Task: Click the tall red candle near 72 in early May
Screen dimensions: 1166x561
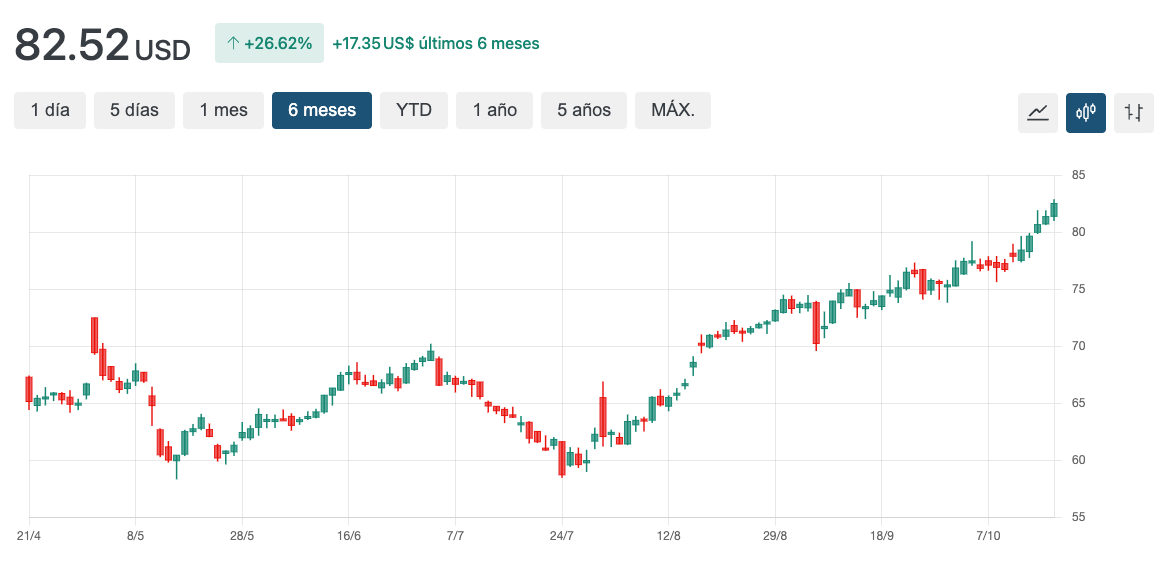Action: pos(94,335)
